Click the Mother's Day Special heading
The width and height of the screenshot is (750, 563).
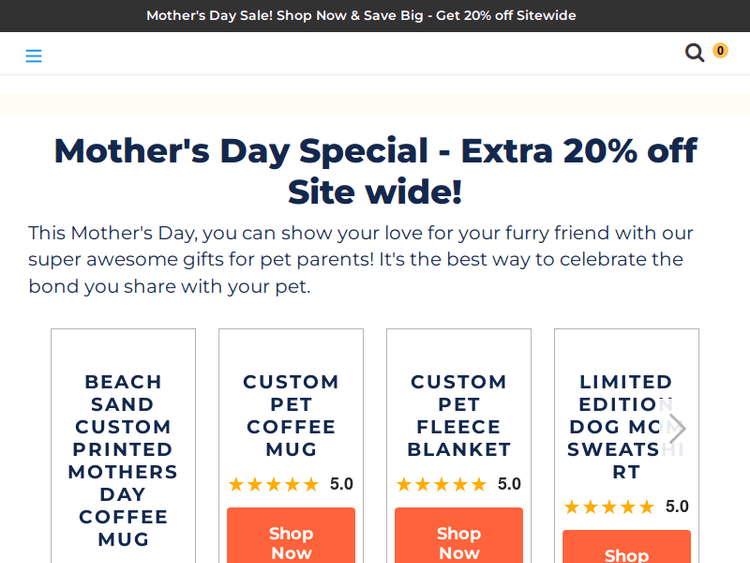(x=375, y=170)
